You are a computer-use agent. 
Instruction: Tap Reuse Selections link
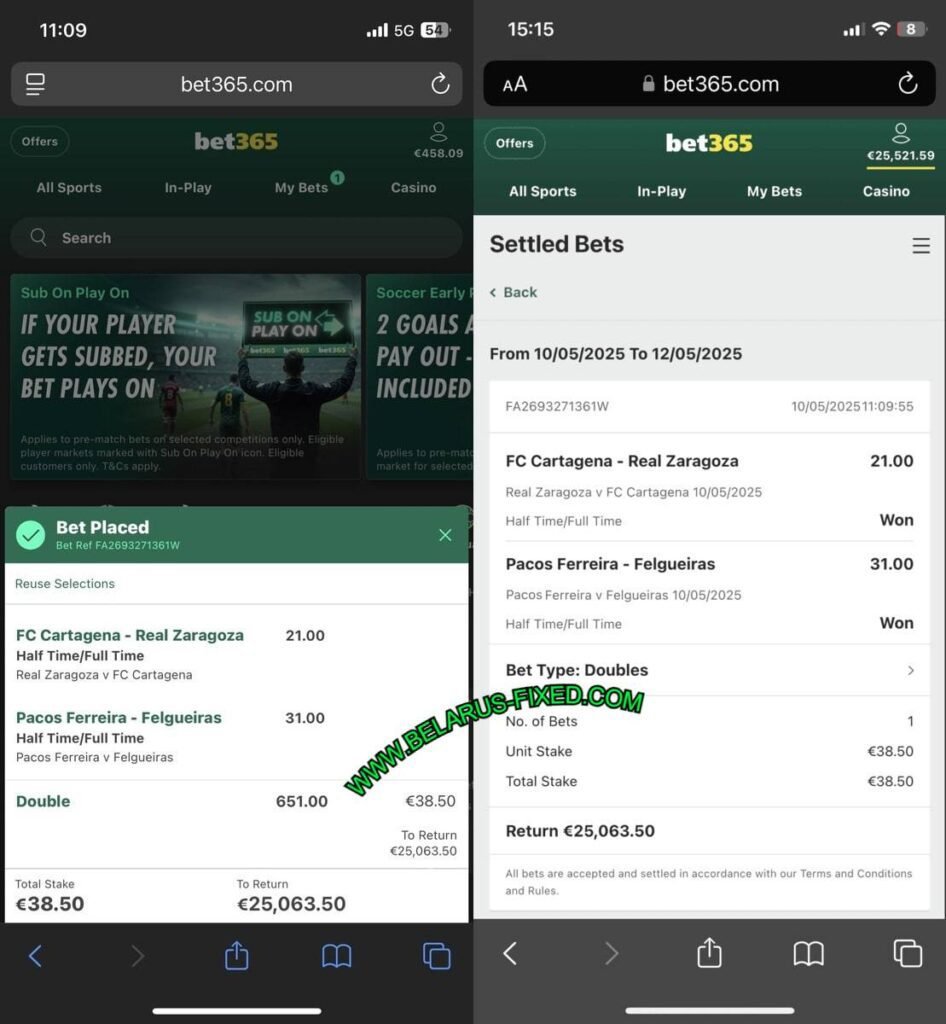(x=65, y=583)
